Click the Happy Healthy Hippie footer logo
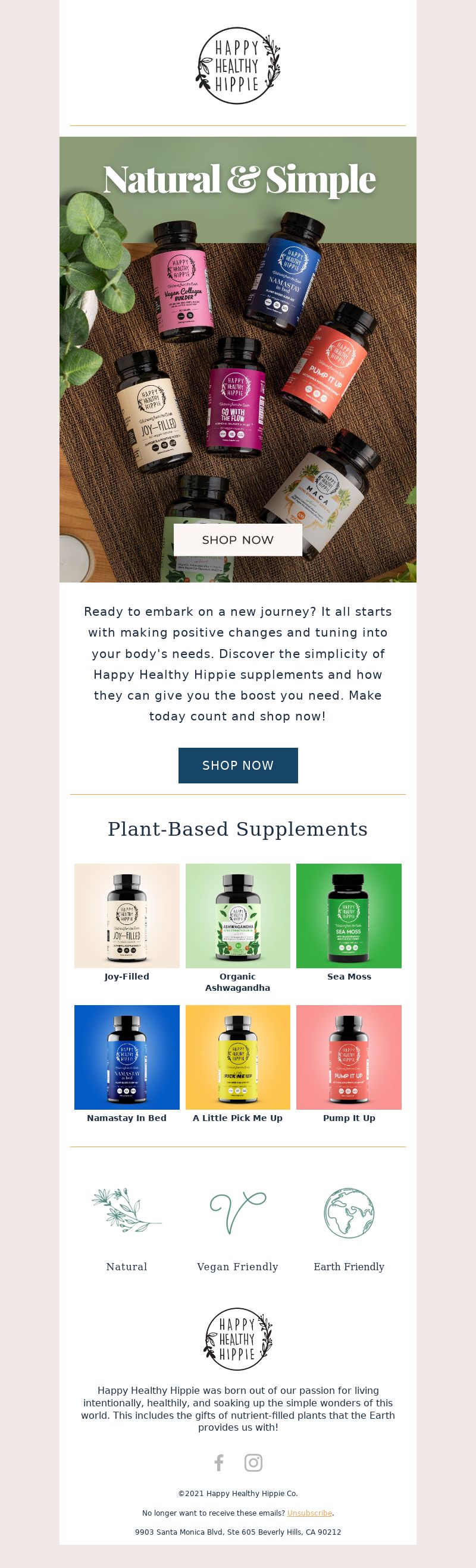Image resolution: width=476 pixels, height=1568 pixels. 237,1339
